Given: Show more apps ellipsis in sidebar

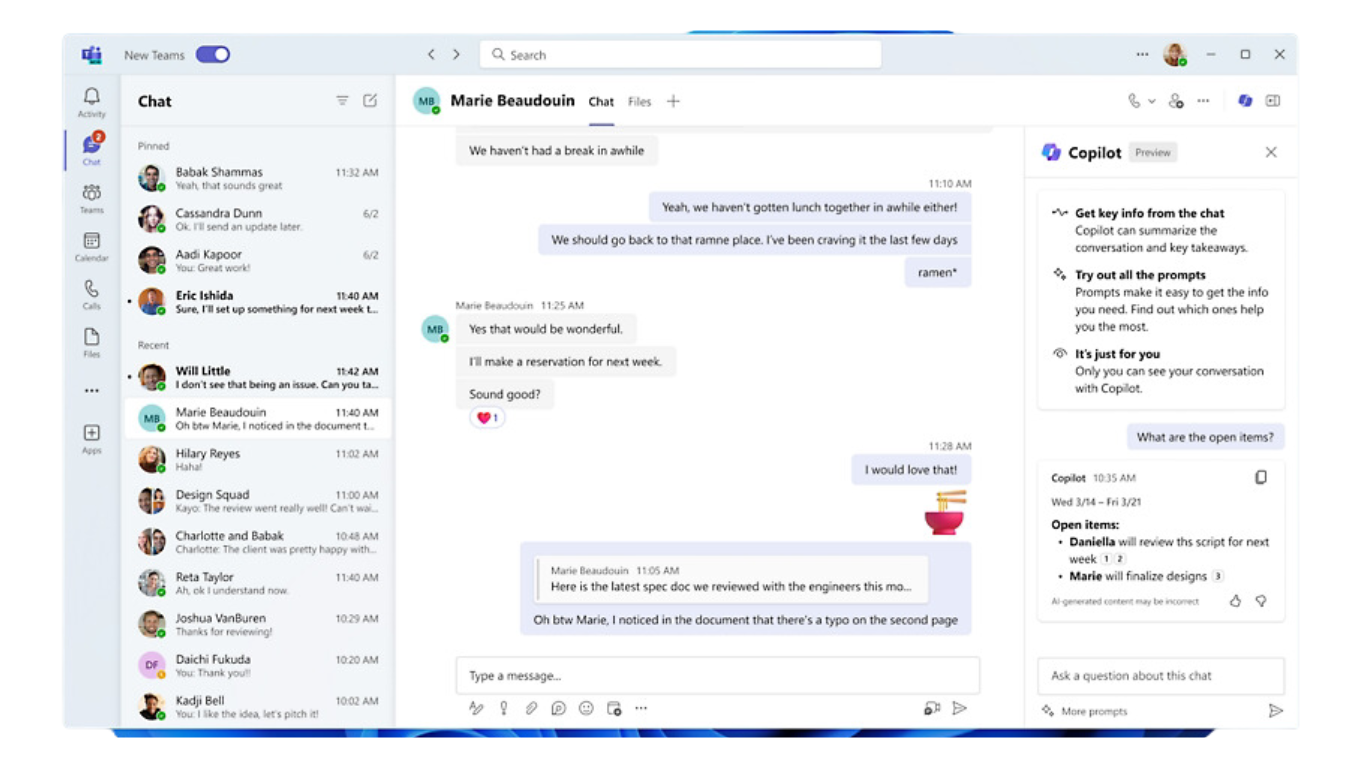Looking at the screenshot, I should tap(91, 391).
